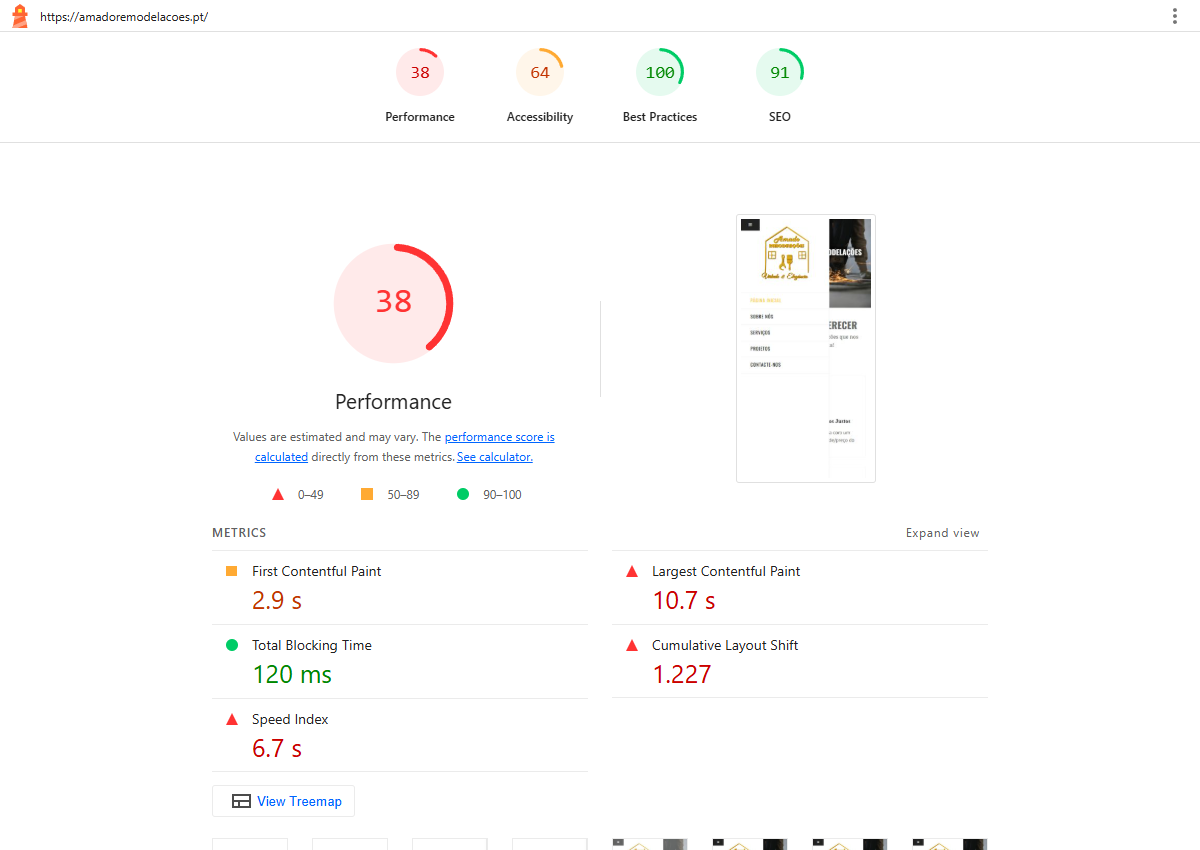Click the green circle legend icon for 90–100
Viewport: 1200px width, 850px height.
click(x=463, y=494)
